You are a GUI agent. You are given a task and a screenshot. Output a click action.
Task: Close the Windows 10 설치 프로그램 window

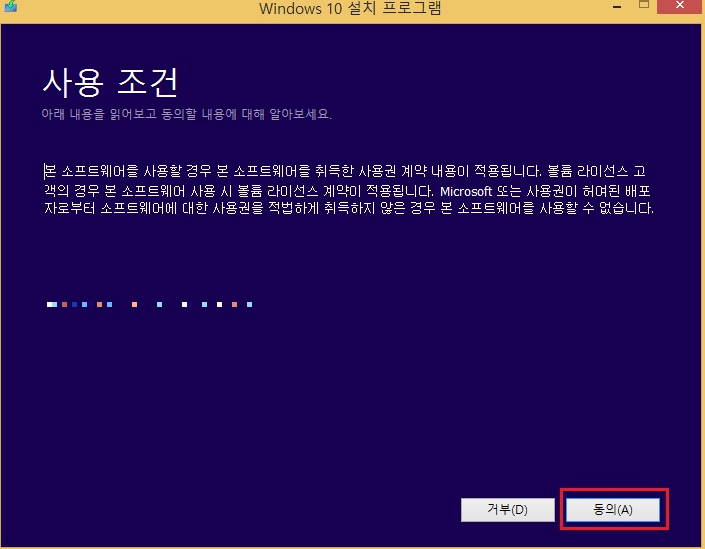(x=680, y=6)
